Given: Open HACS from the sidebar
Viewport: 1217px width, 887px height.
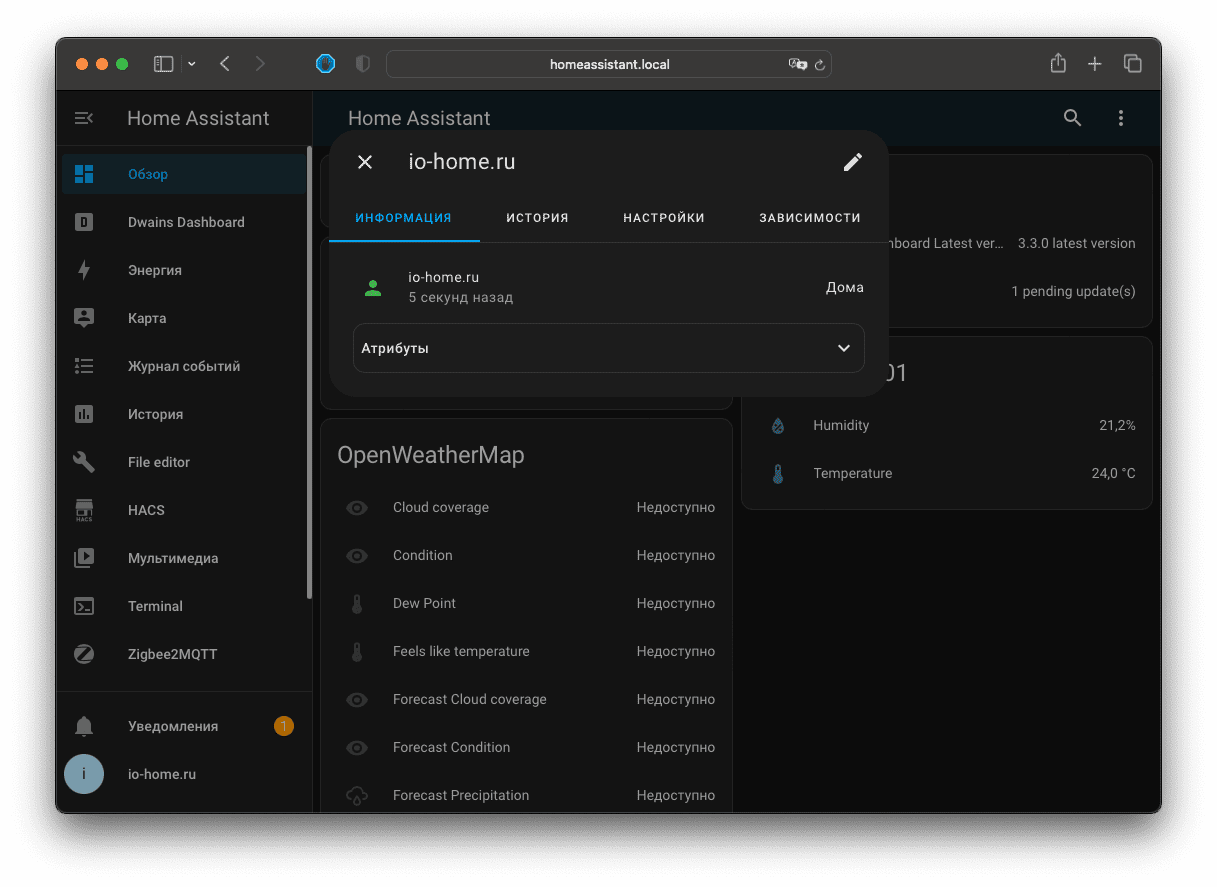Looking at the screenshot, I should pos(146,510).
